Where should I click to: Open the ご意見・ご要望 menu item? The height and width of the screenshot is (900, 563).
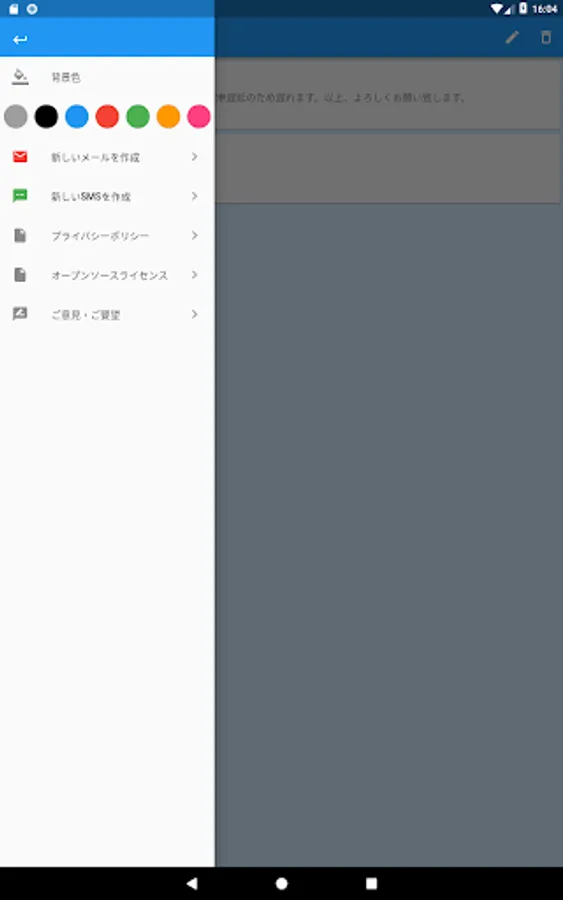click(107, 315)
